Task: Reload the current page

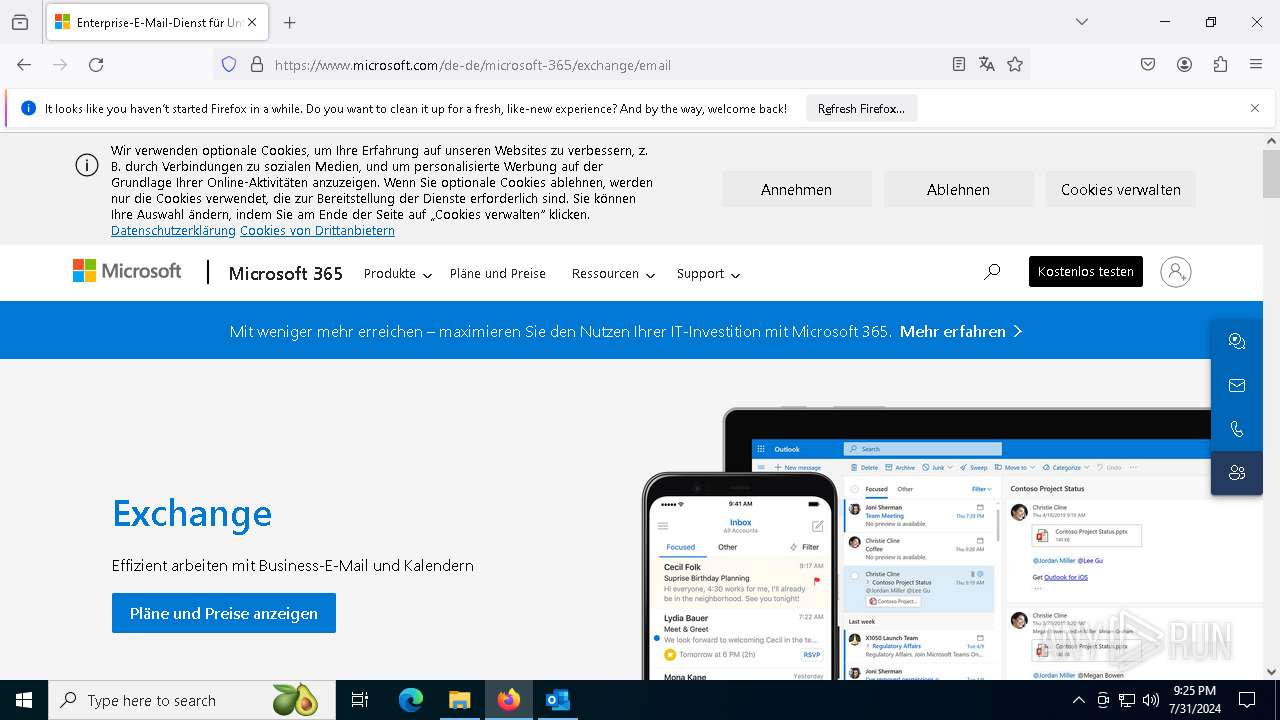Action: coord(96,64)
